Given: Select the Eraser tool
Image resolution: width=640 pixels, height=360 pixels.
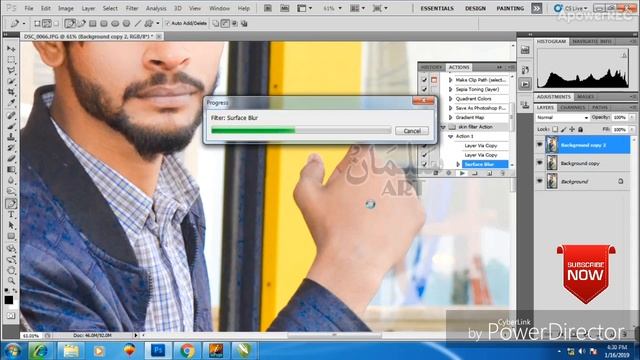Looking at the screenshot, I should tap(11, 158).
